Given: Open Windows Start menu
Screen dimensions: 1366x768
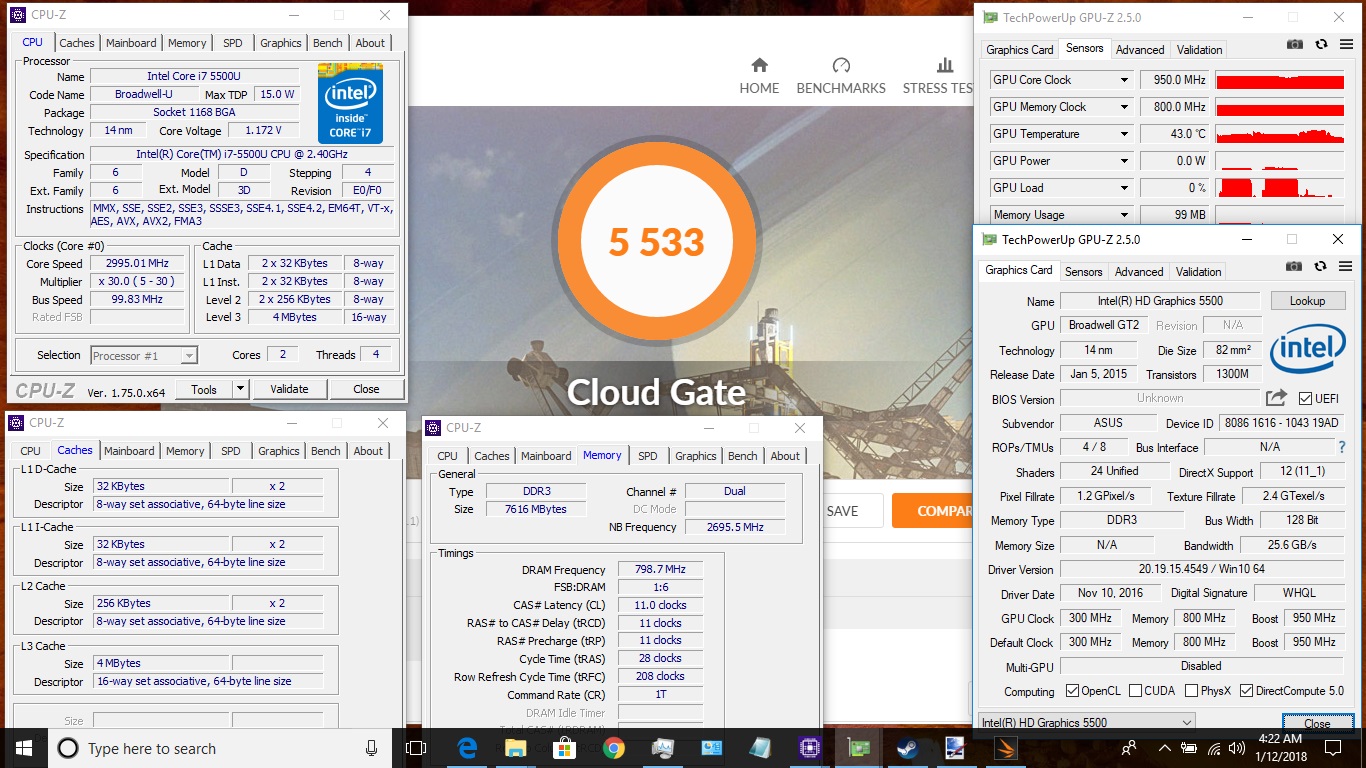Looking at the screenshot, I should pyautogui.click(x=24, y=748).
